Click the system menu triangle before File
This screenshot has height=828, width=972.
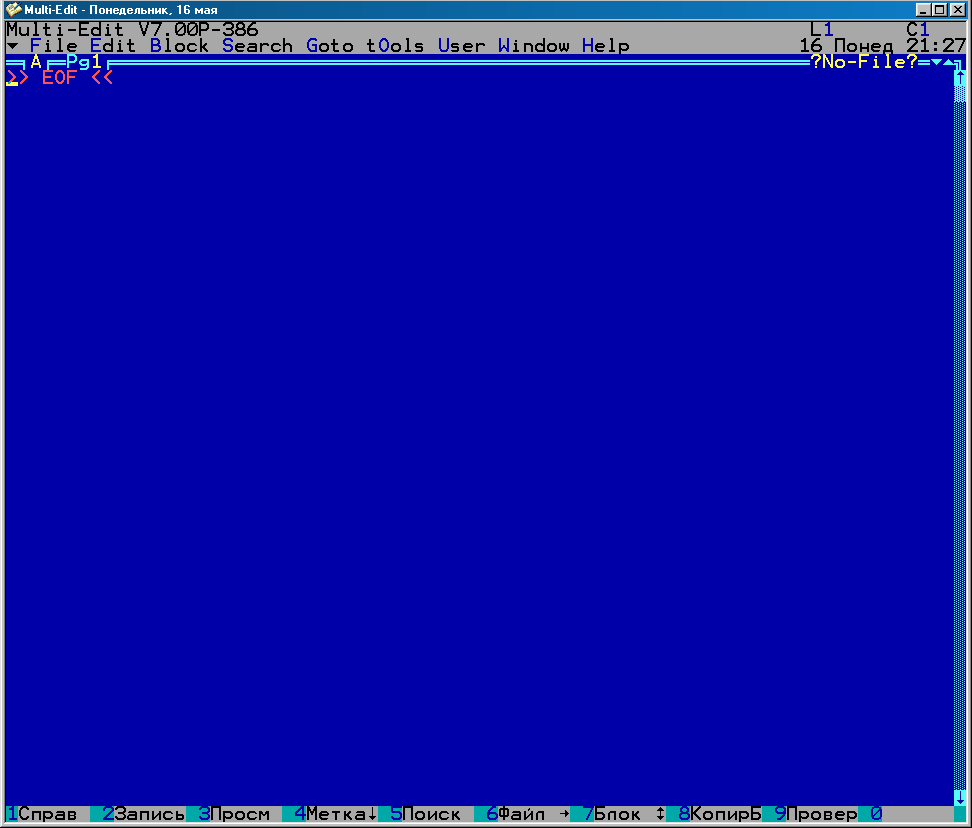click(x=12, y=46)
